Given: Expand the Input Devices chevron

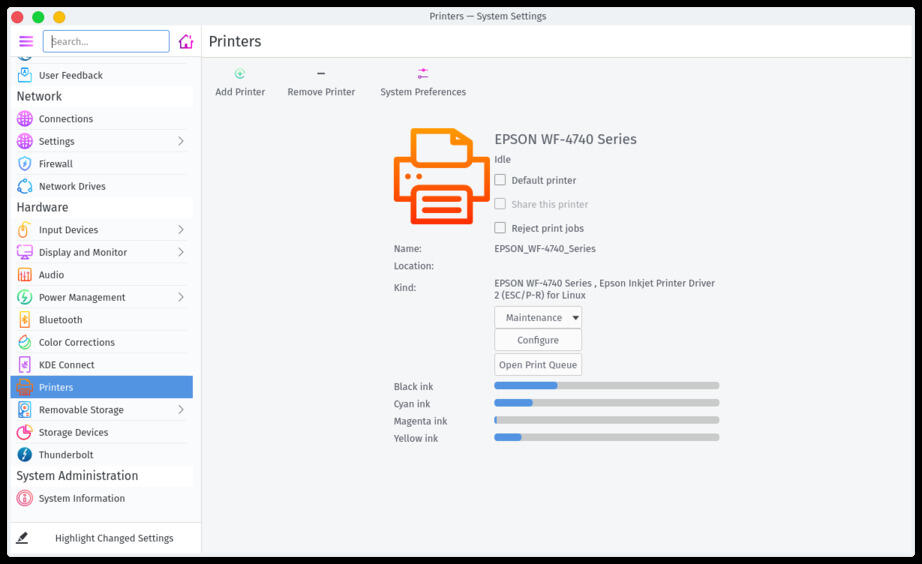Looking at the screenshot, I should (x=181, y=229).
